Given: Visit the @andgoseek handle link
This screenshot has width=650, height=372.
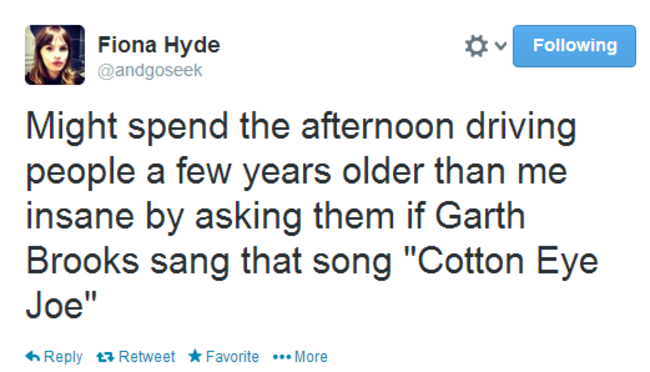Looking at the screenshot, I should point(150,70).
